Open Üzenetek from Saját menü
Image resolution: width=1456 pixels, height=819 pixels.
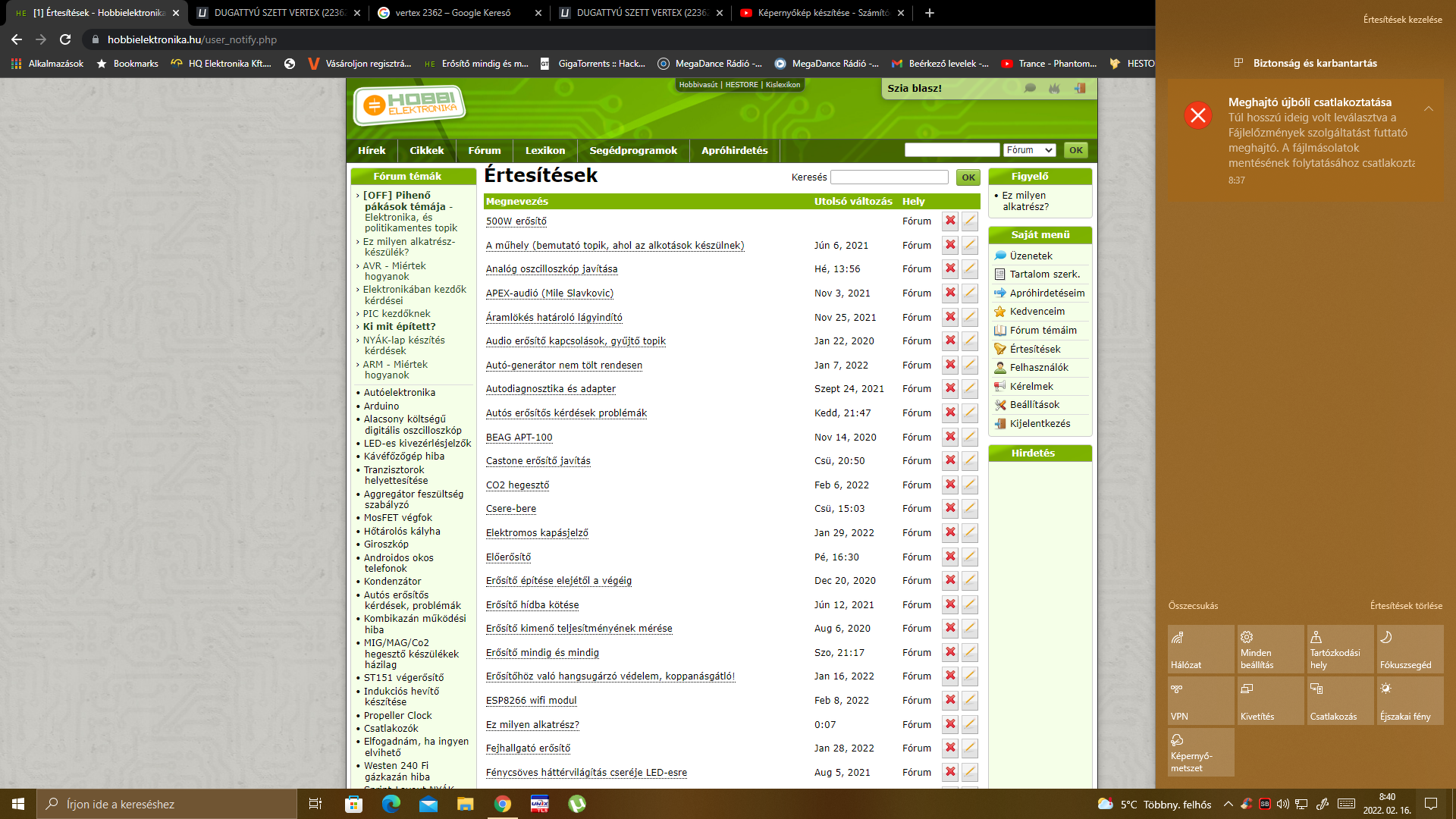pos(1031,256)
